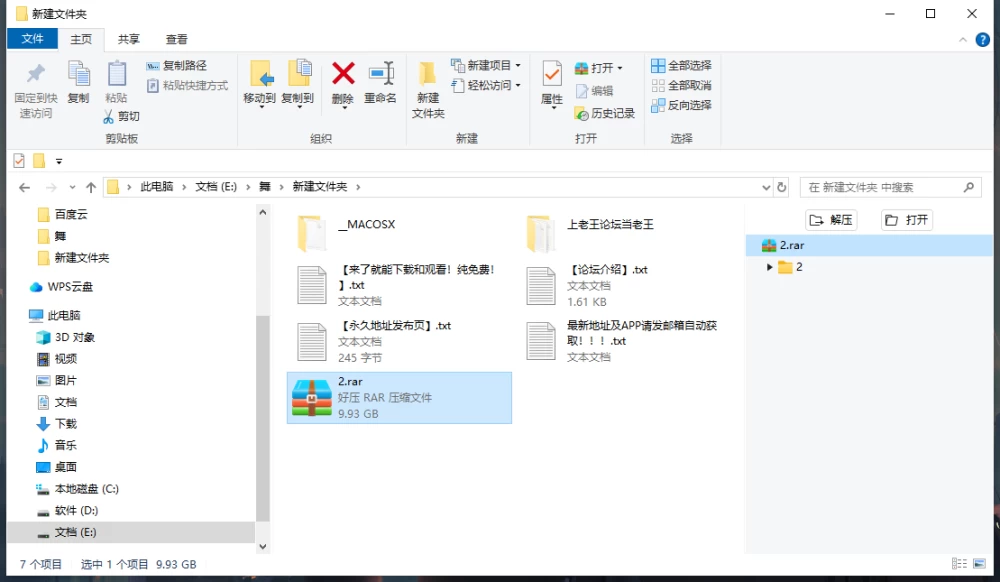Switch to the View (查看) tab
1000x582 pixels.
(177, 40)
